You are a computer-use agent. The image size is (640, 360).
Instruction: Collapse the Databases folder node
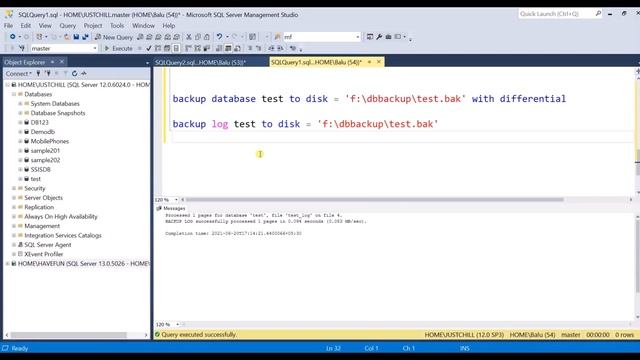coord(14,94)
